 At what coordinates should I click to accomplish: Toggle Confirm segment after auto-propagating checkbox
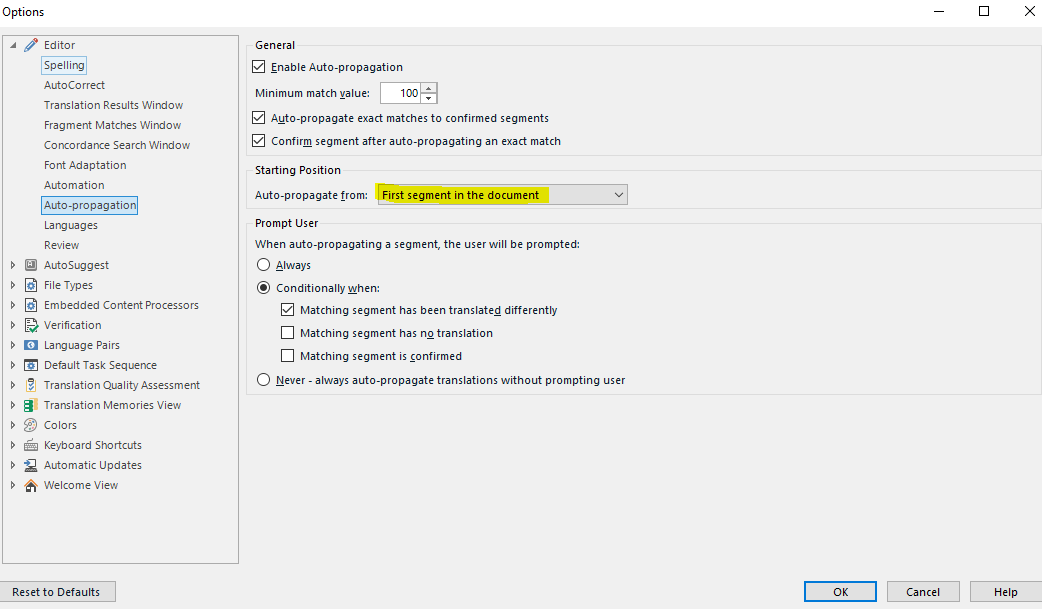point(260,141)
